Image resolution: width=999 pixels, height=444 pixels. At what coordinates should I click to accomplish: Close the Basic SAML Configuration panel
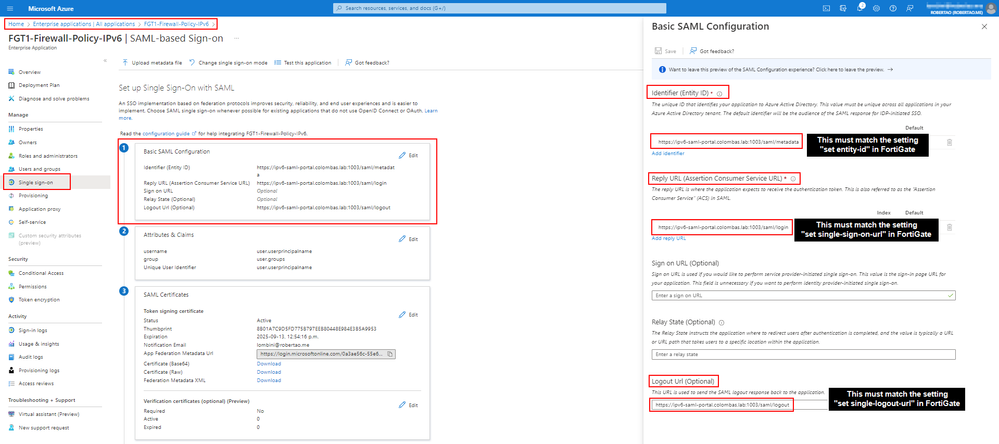985,27
